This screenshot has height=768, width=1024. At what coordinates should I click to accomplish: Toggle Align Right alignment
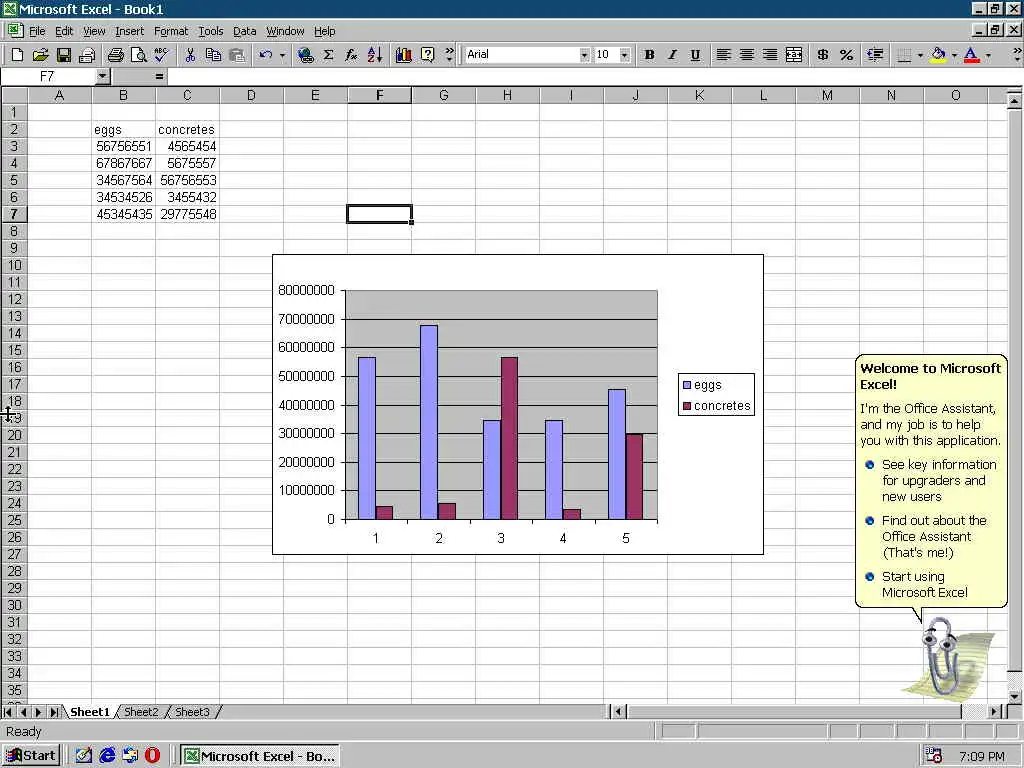tap(770, 55)
